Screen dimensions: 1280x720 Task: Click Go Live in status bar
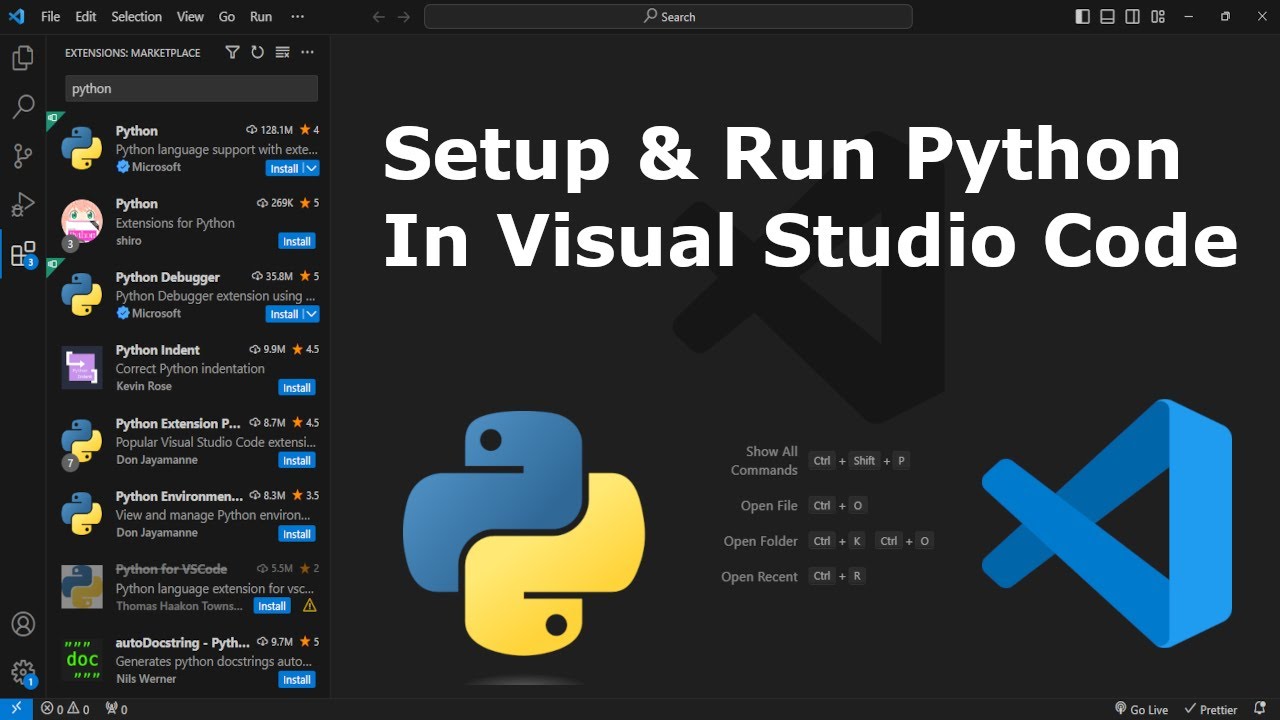pyautogui.click(x=1141, y=709)
